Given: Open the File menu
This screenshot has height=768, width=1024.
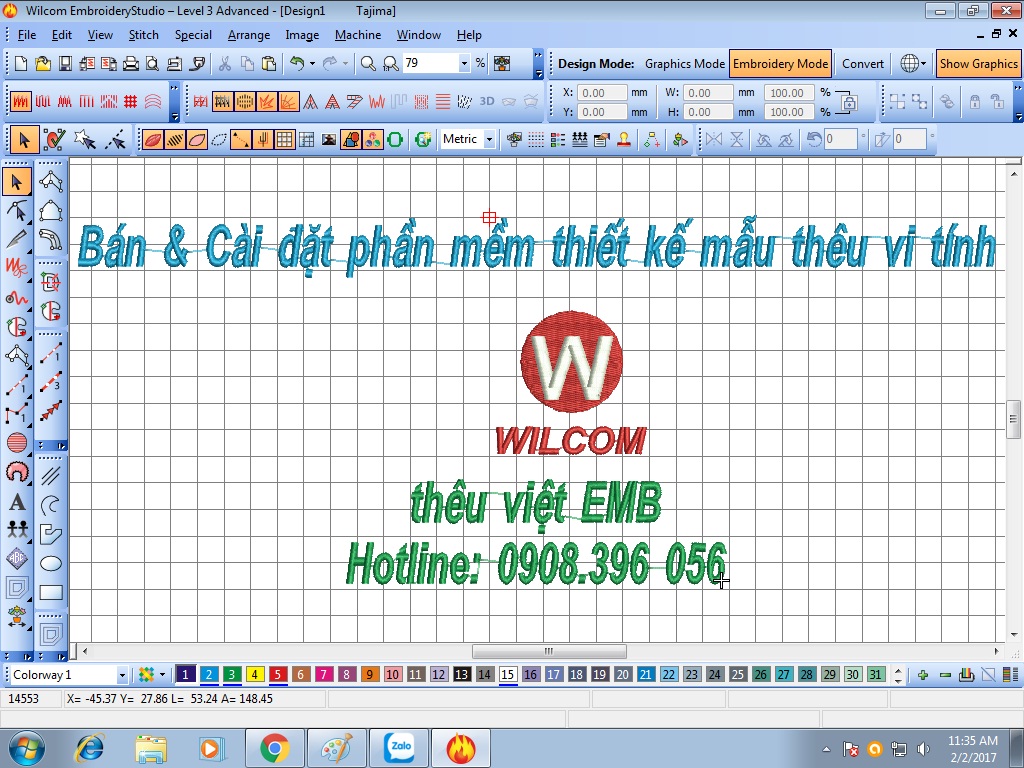Looking at the screenshot, I should click(27, 35).
